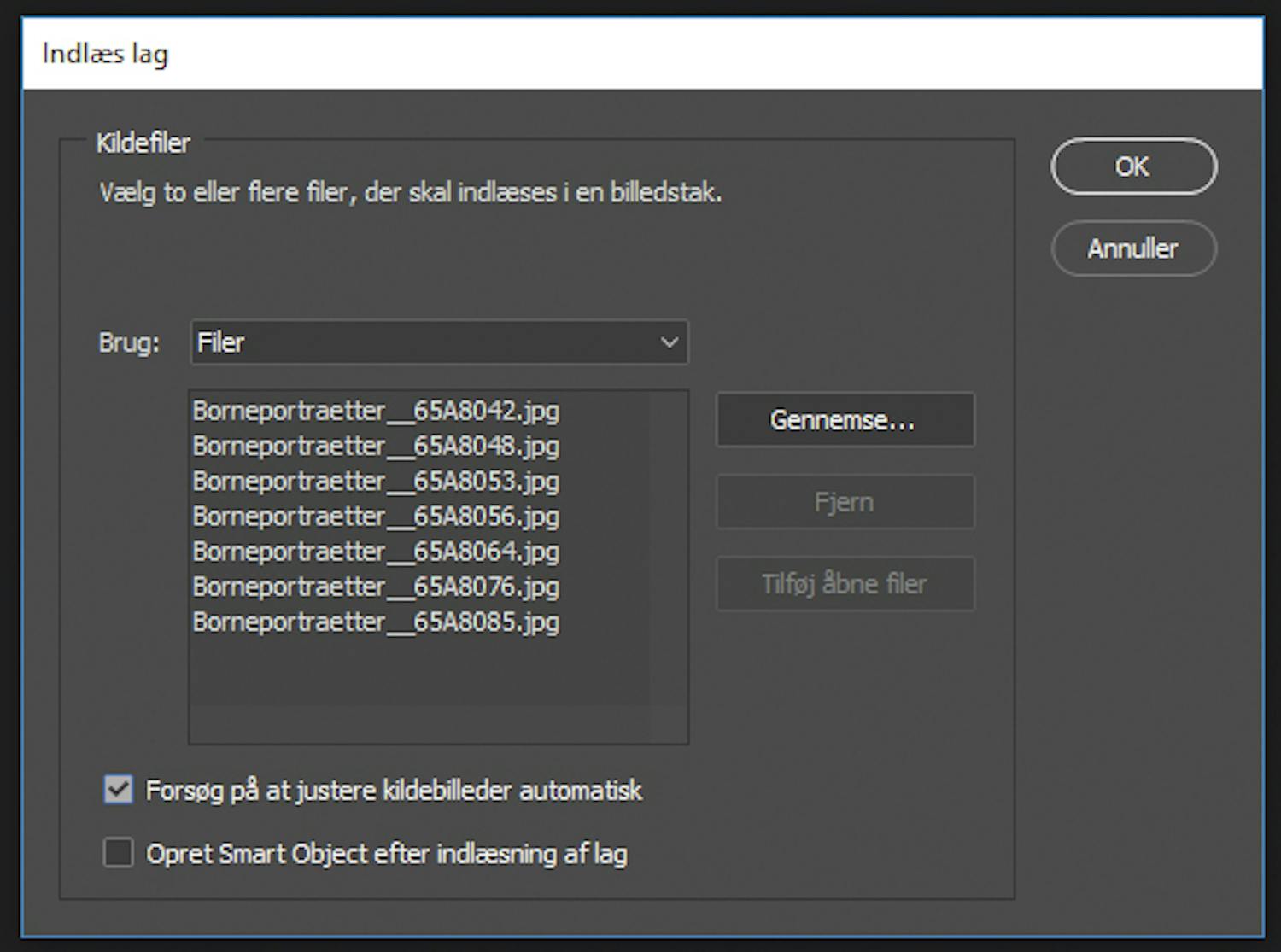The height and width of the screenshot is (952, 1281).
Task: Choose Borneportraetter__65A8053.jpg in the list
Action: click(376, 482)
